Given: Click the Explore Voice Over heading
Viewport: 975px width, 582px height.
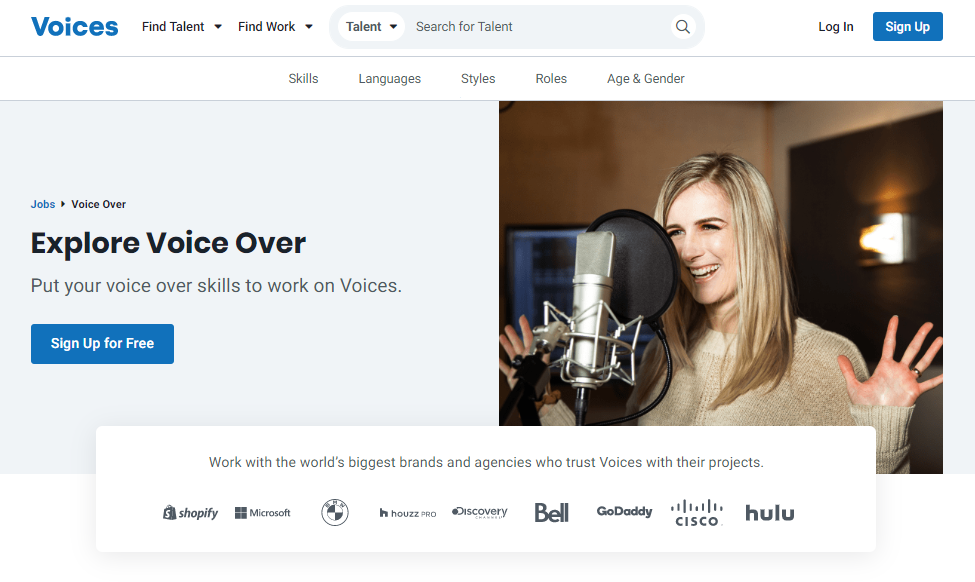Looking at the screenshot, I should [169, 243].
